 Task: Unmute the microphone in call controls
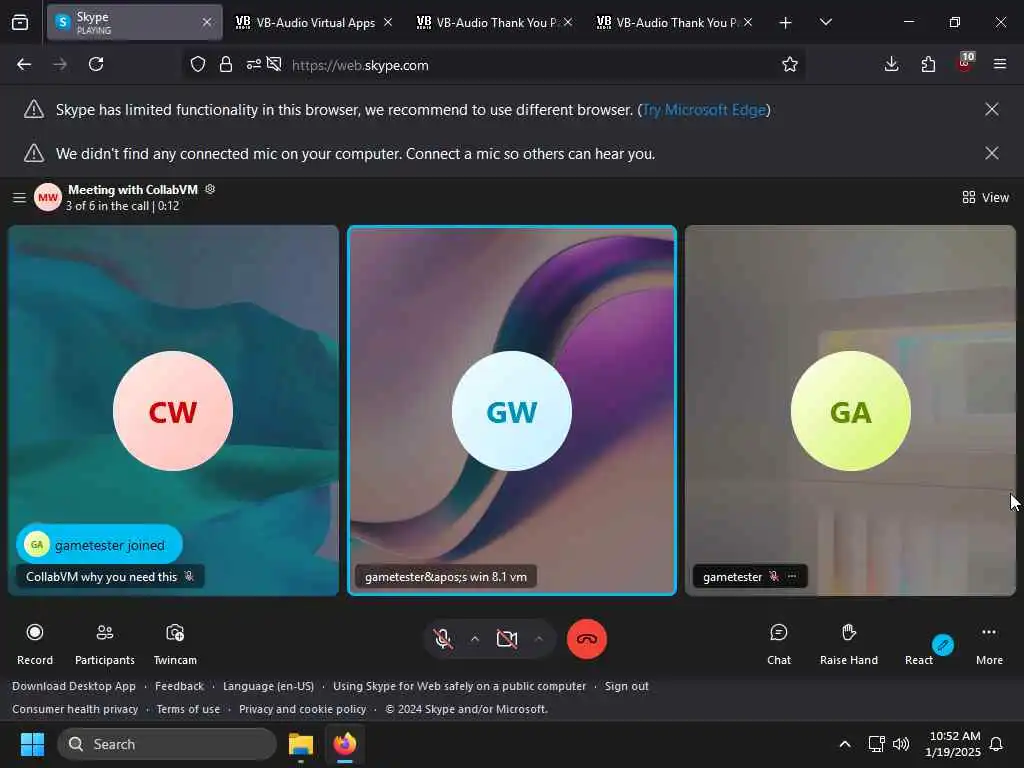[443, 639]
